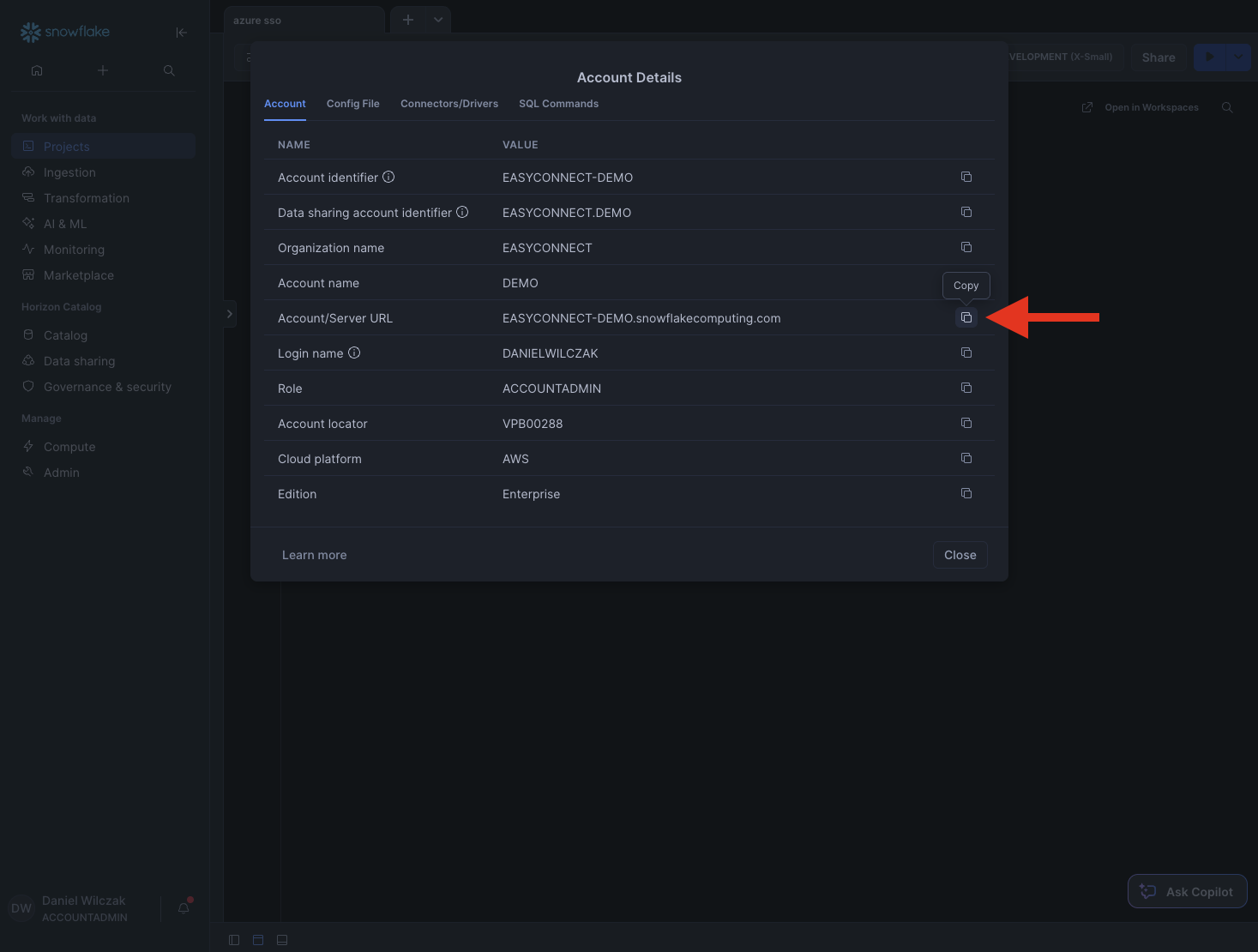Open the new tab dropdown chevron
Screen dimensions: 1258x952
(x=438, y=20)
